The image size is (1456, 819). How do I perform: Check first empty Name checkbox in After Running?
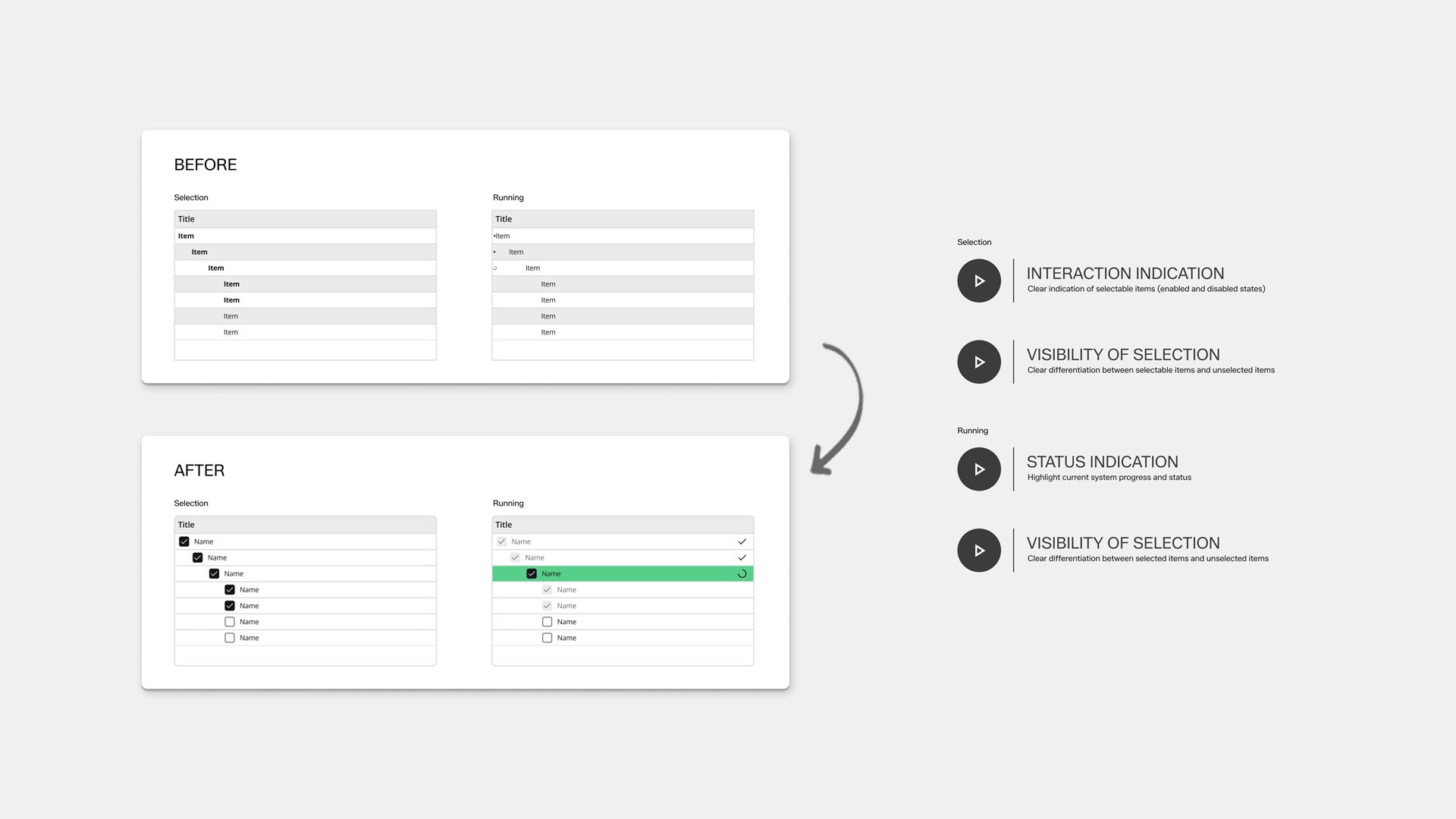(x=547, y=622)
